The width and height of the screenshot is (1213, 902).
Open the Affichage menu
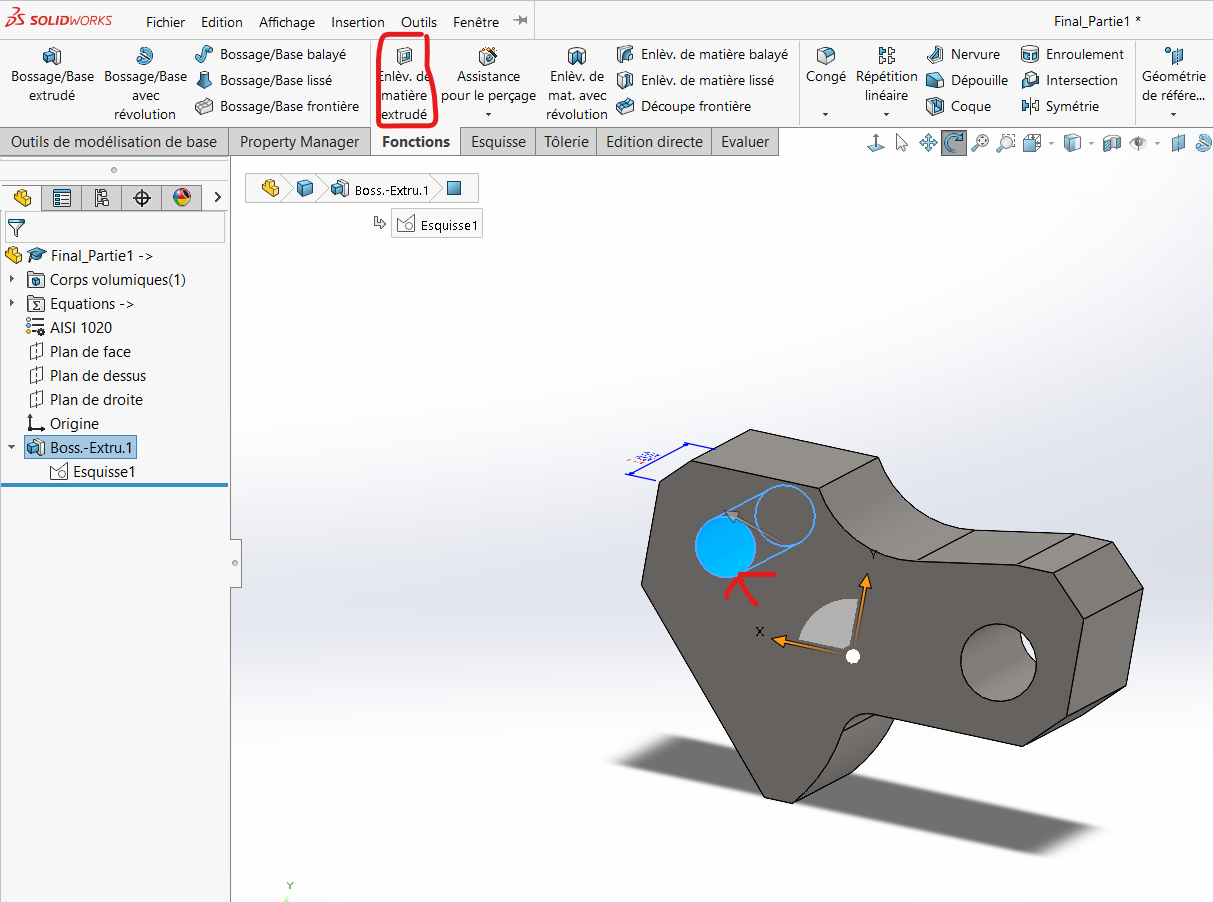(287, 22)
